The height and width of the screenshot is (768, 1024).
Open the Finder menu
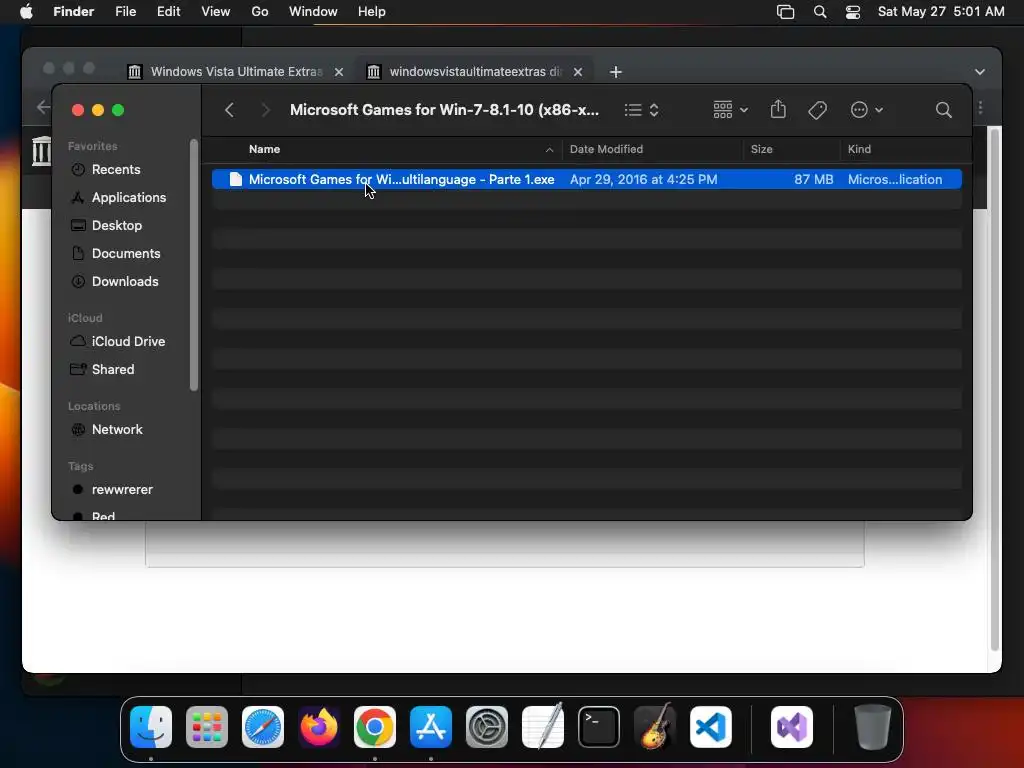73,12
